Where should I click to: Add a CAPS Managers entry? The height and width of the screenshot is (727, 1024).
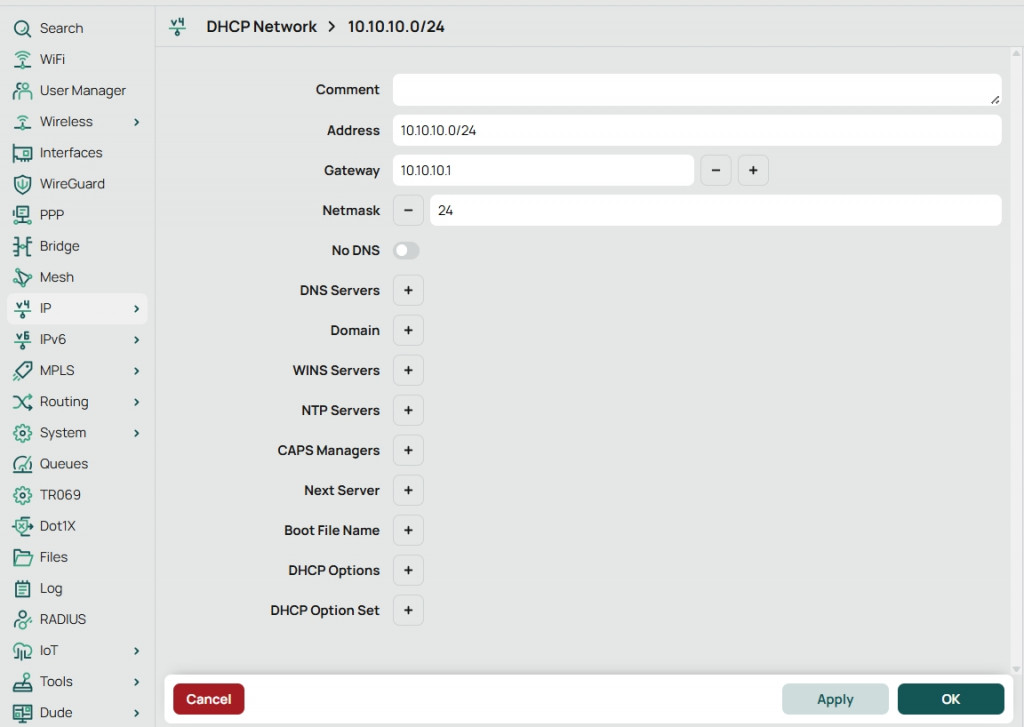(408, 451)
